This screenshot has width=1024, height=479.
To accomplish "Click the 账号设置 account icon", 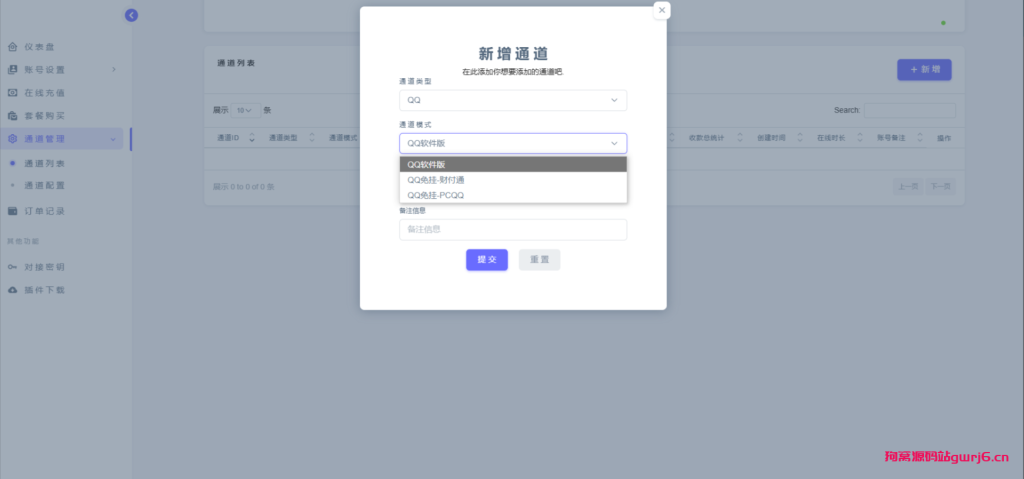I will click(x=12, y=69).
